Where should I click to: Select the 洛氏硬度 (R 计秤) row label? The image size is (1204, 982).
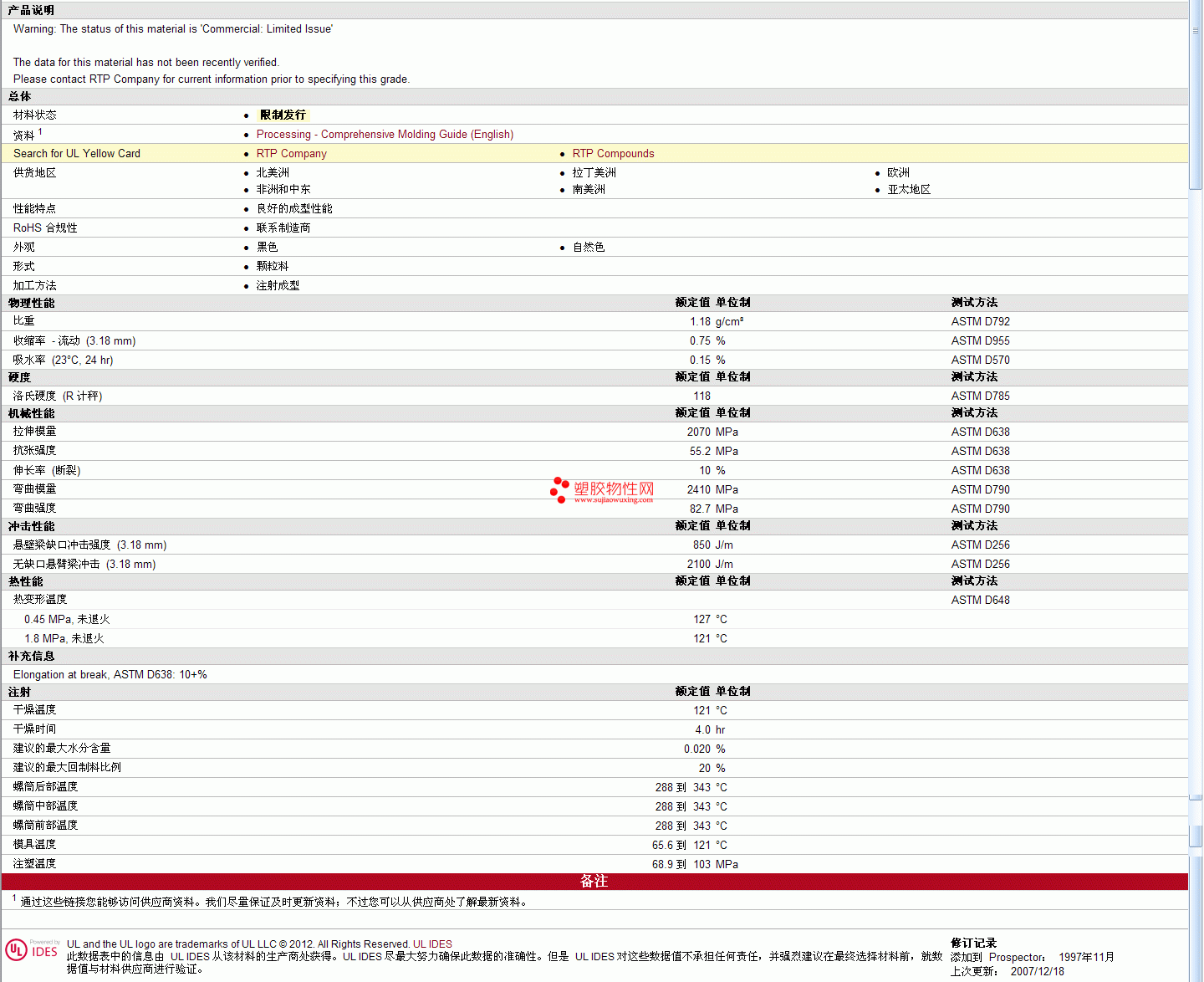click(x=58, y=396)
